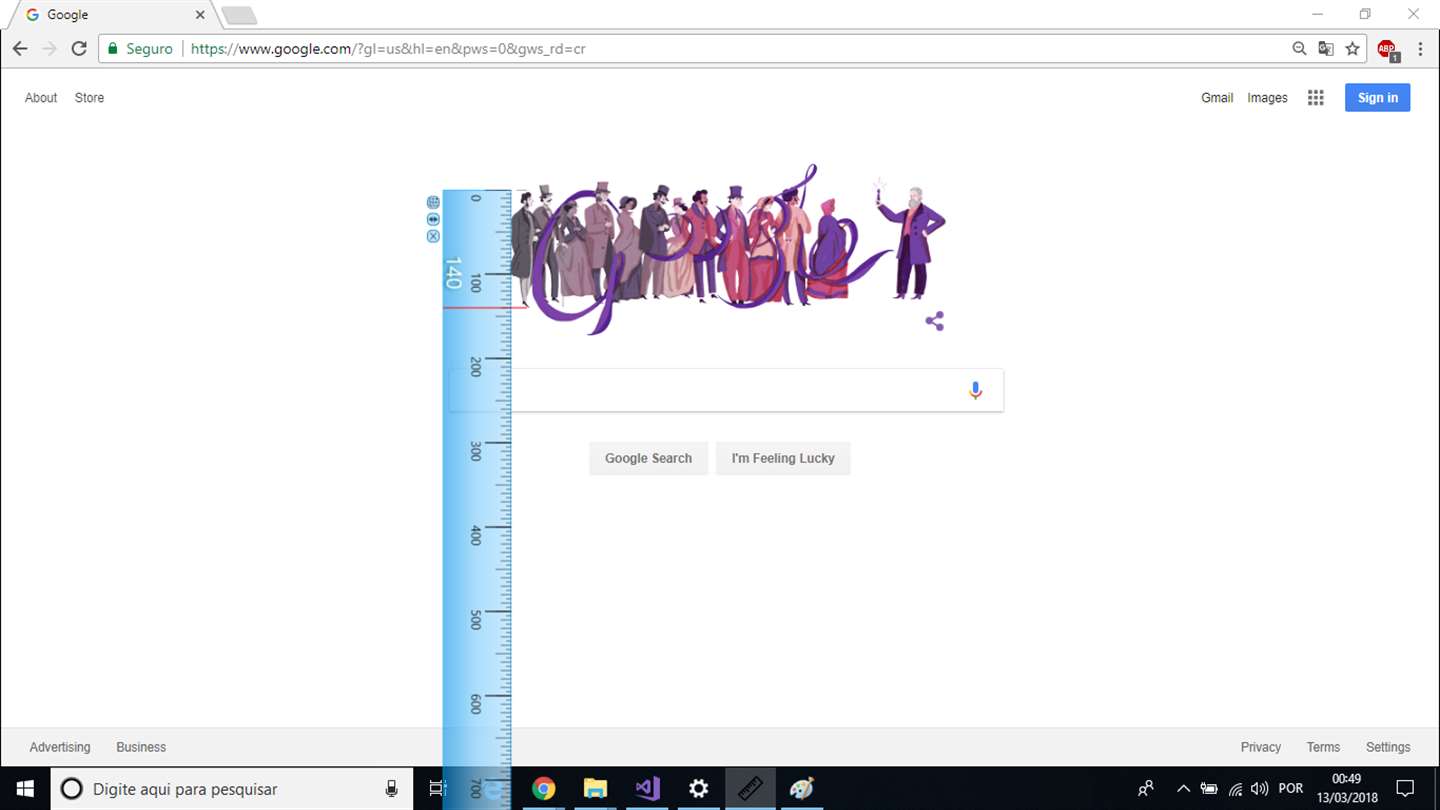This screenshot has width=1440, height=810.
Task: Open the Settings gear in taskbar
Action: (699, 789)
